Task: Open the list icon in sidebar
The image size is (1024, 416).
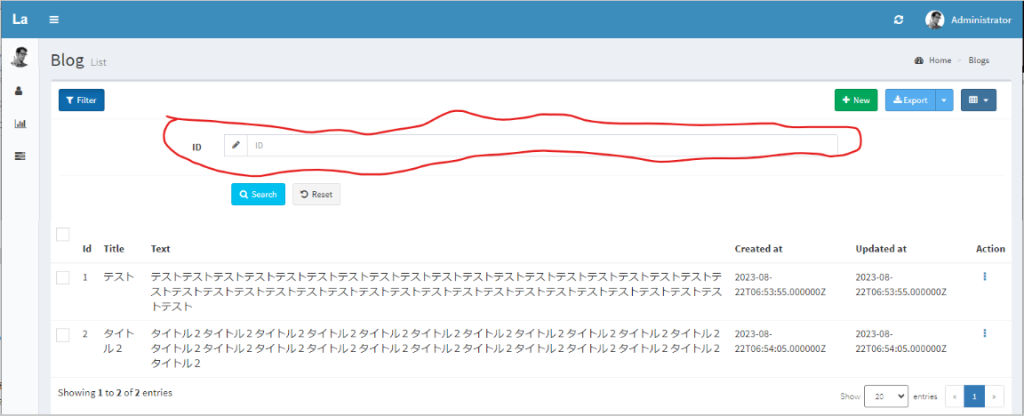Action: click(x=19, y=156)
